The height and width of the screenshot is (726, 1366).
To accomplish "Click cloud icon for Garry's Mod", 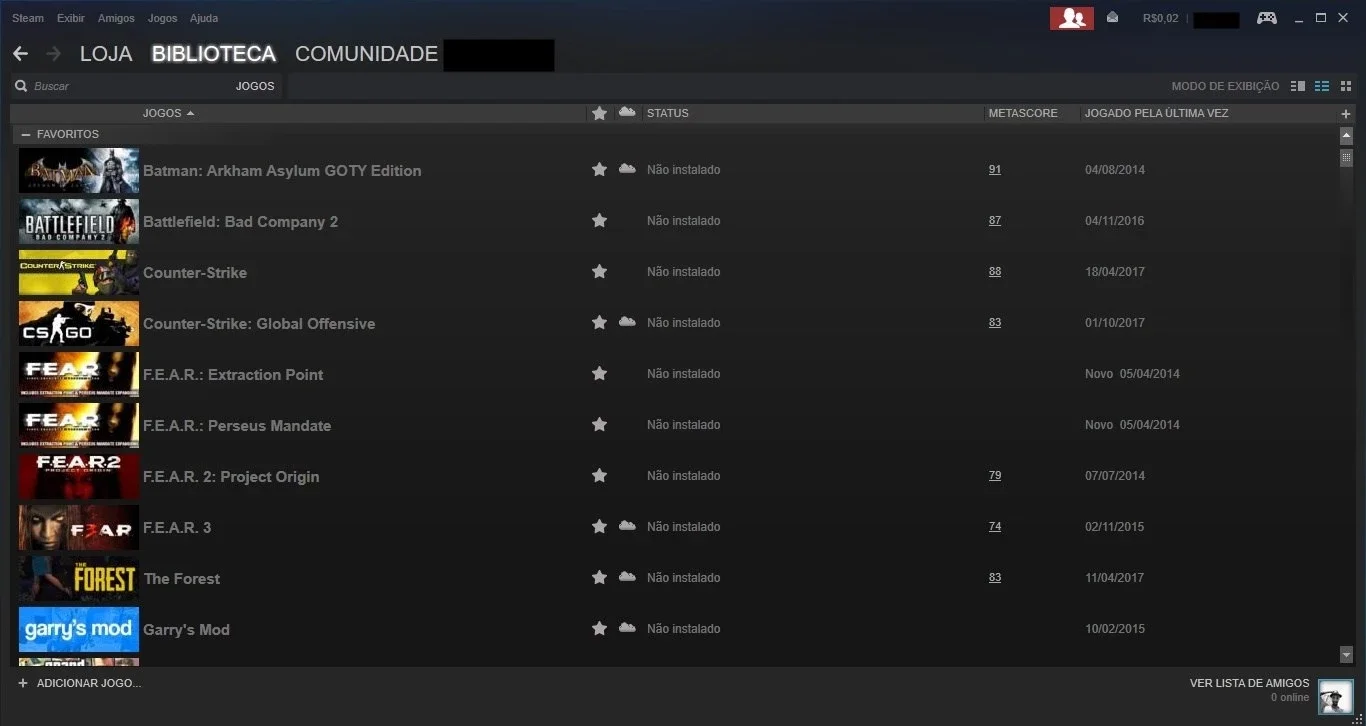I will (627, 628).
